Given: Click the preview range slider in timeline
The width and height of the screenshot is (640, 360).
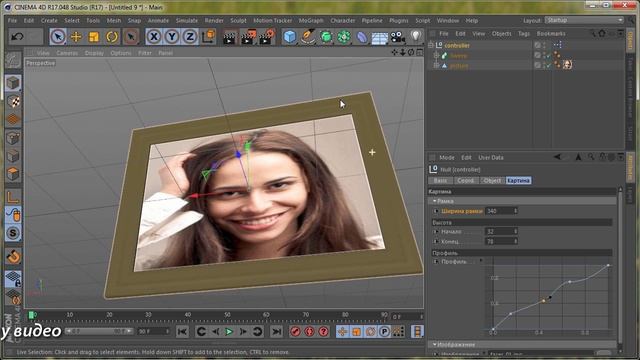Looking at the screenshot, I should click(x=99, y=331).
